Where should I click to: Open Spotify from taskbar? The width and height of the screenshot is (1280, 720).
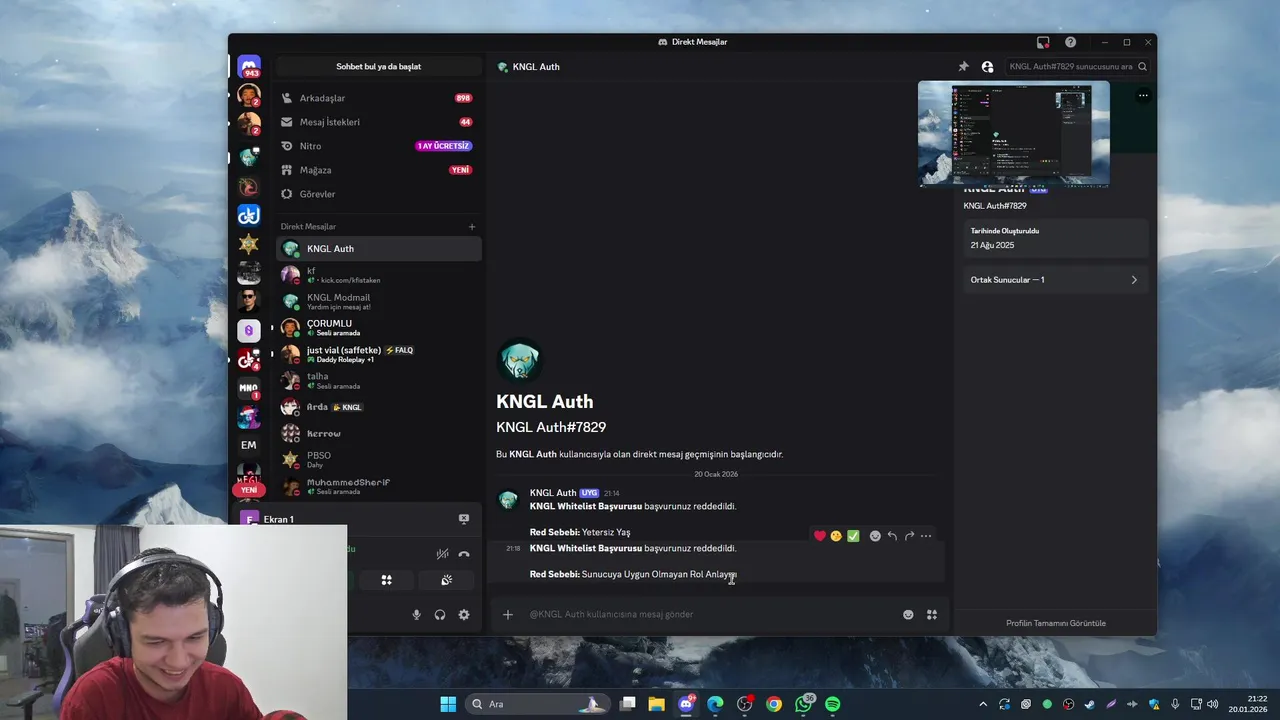point(832,704)
